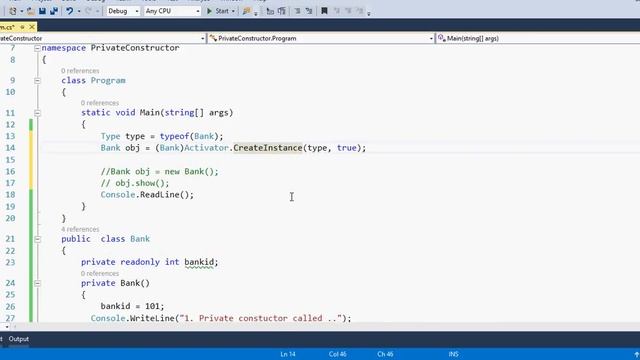Click the Ch 46 status bar indicator
The height and width of the screenshot is (360, 640).
pos(385,354)
